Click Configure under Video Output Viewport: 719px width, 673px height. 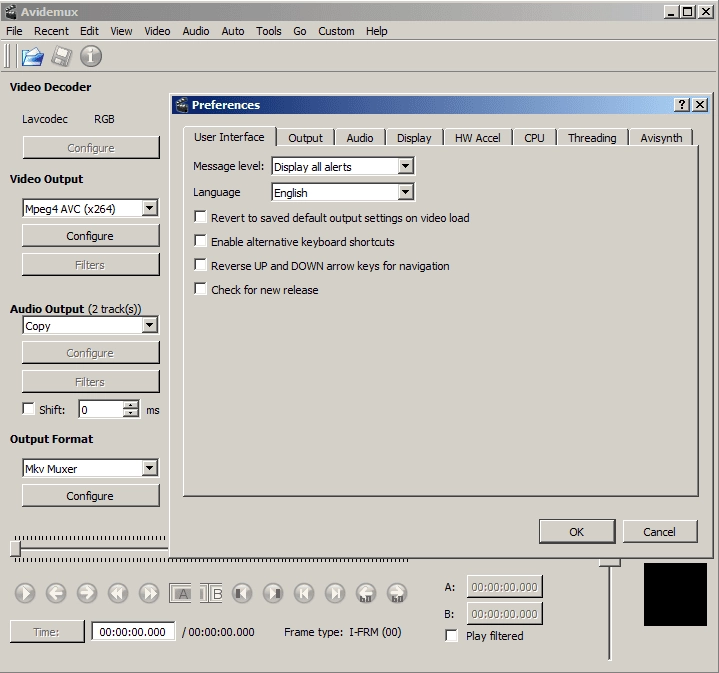(x=90, y=236)
